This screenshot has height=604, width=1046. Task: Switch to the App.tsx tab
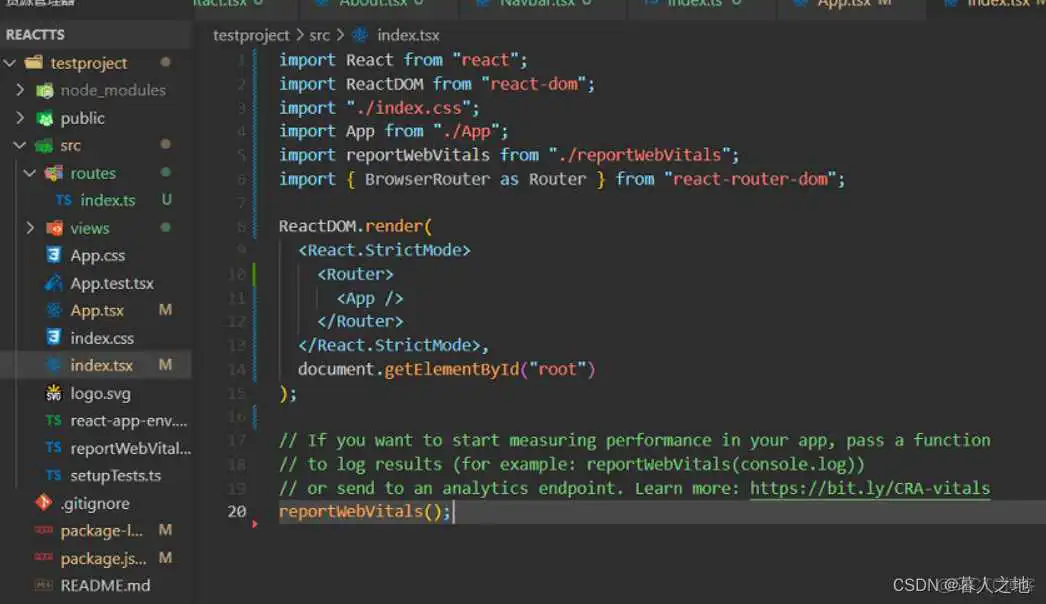(845, 6)
